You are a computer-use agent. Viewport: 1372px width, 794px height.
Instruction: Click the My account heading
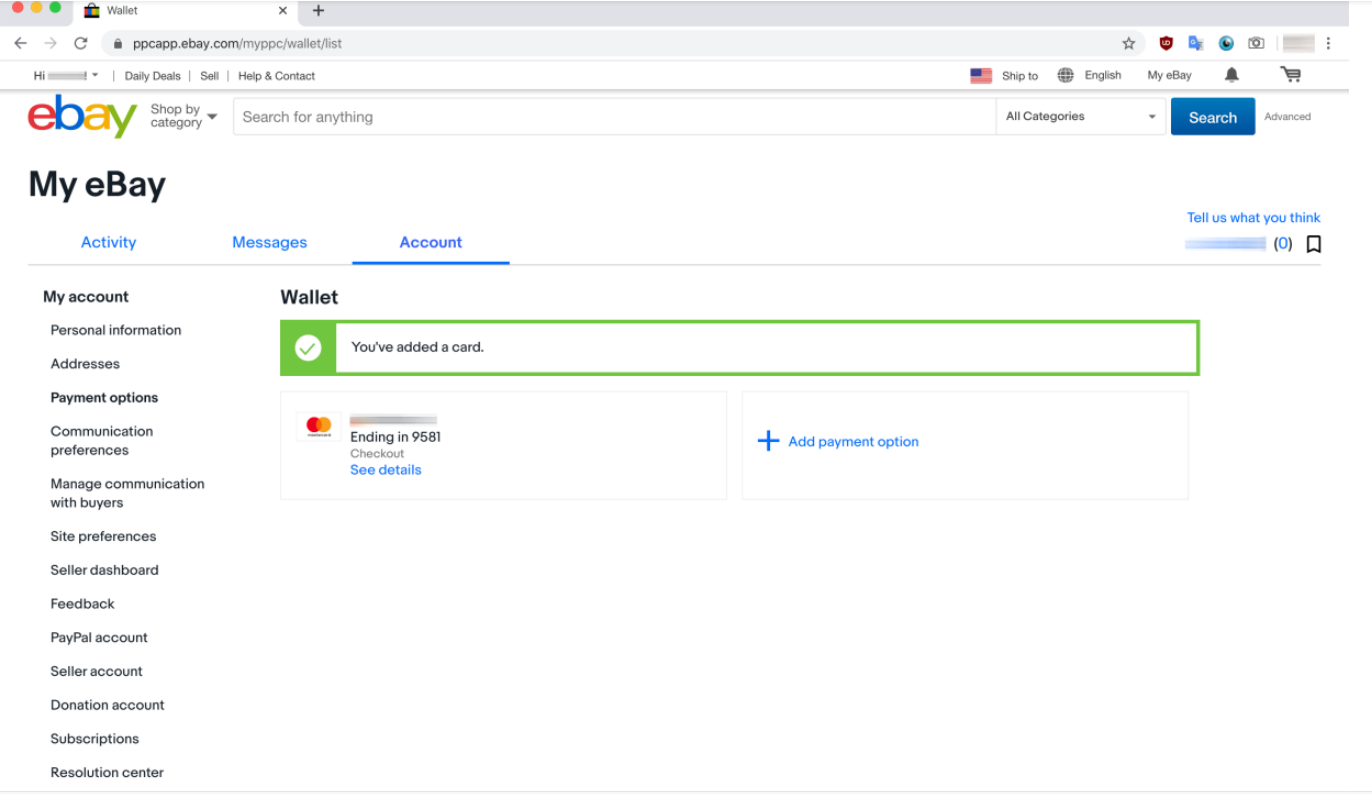point(86,297)
